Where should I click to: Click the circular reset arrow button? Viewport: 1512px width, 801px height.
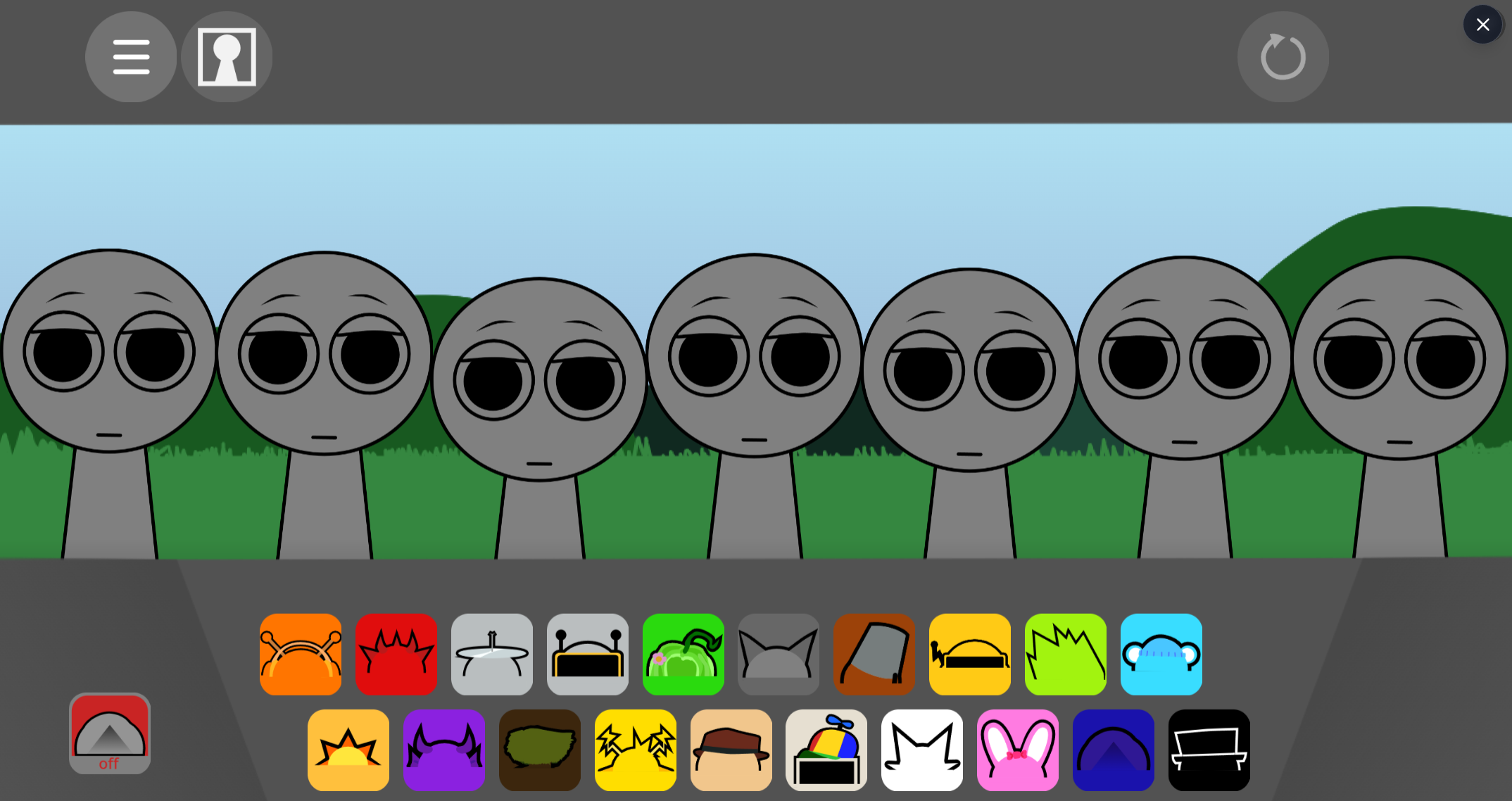click(1283, 57)
